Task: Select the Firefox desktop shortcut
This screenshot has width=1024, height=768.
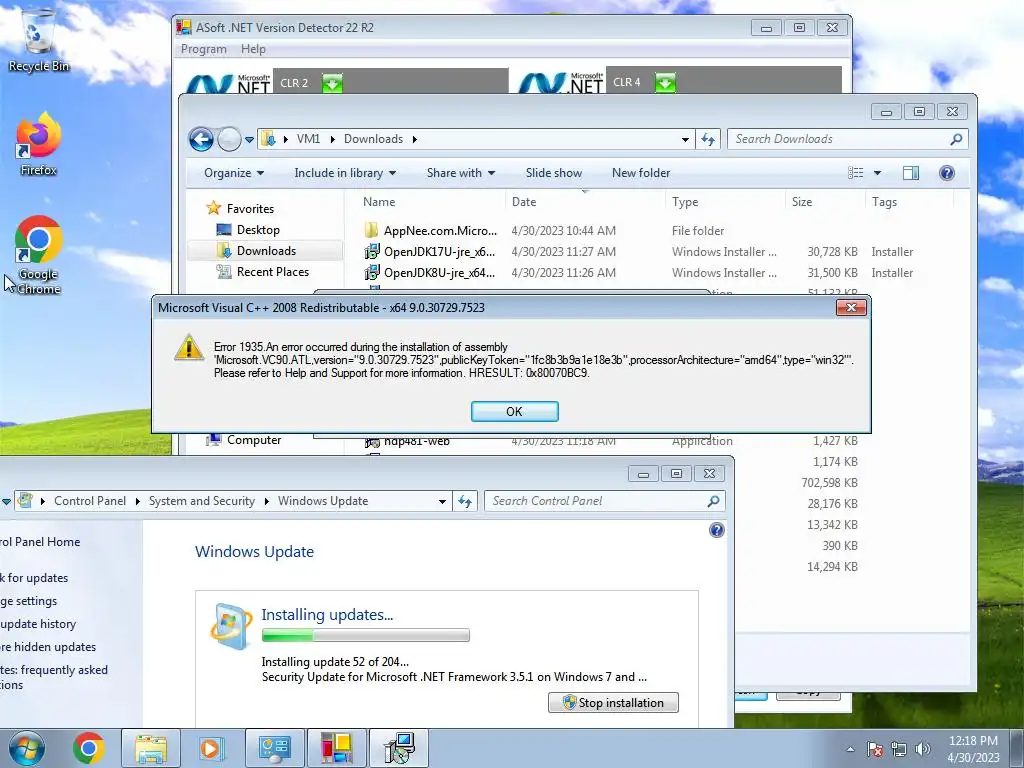Action: coord(39,144)
